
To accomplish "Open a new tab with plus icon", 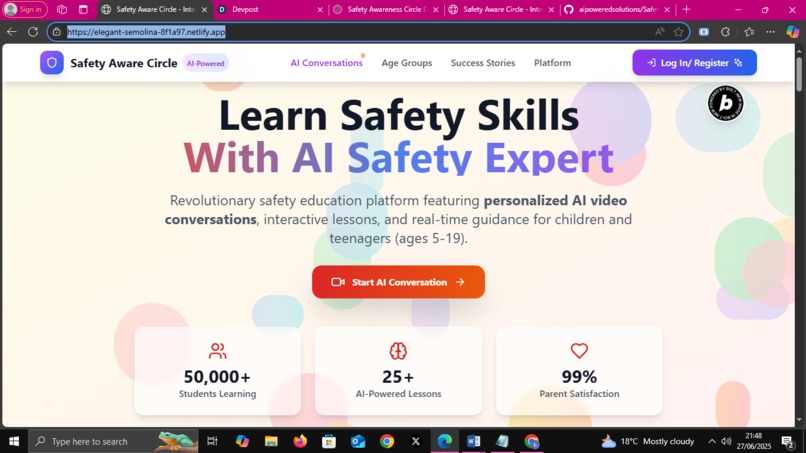I will click(686, 9).
